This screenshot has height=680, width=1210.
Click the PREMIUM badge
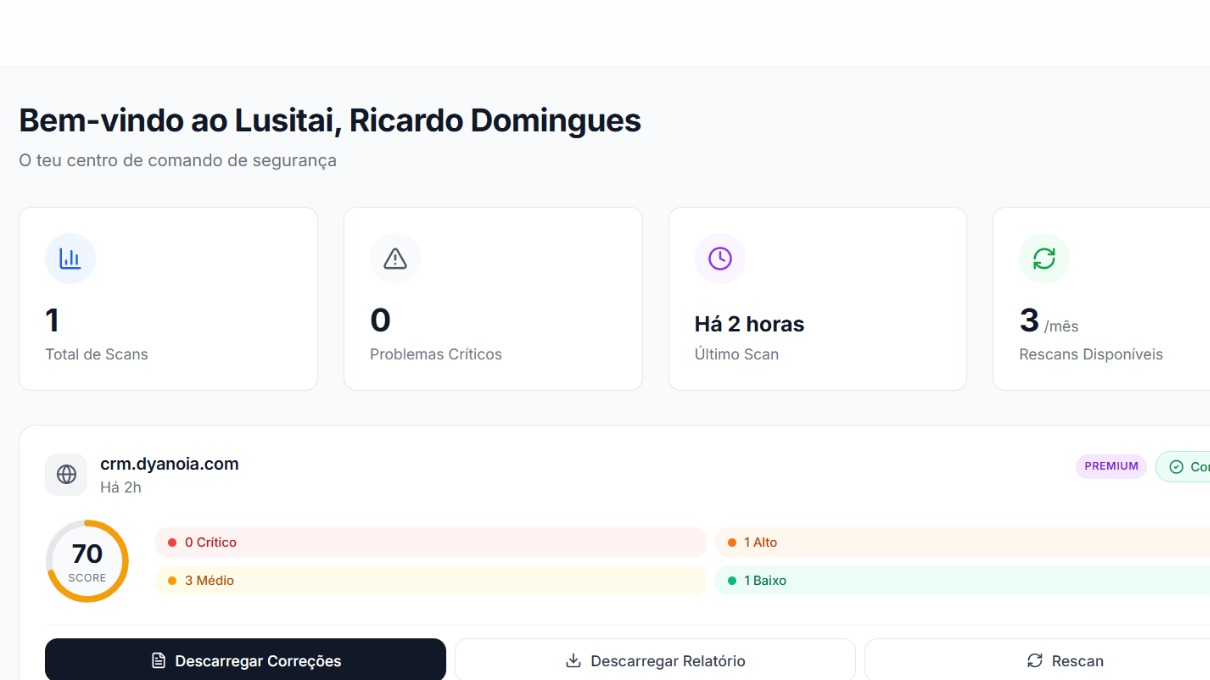coord(1111,466)
